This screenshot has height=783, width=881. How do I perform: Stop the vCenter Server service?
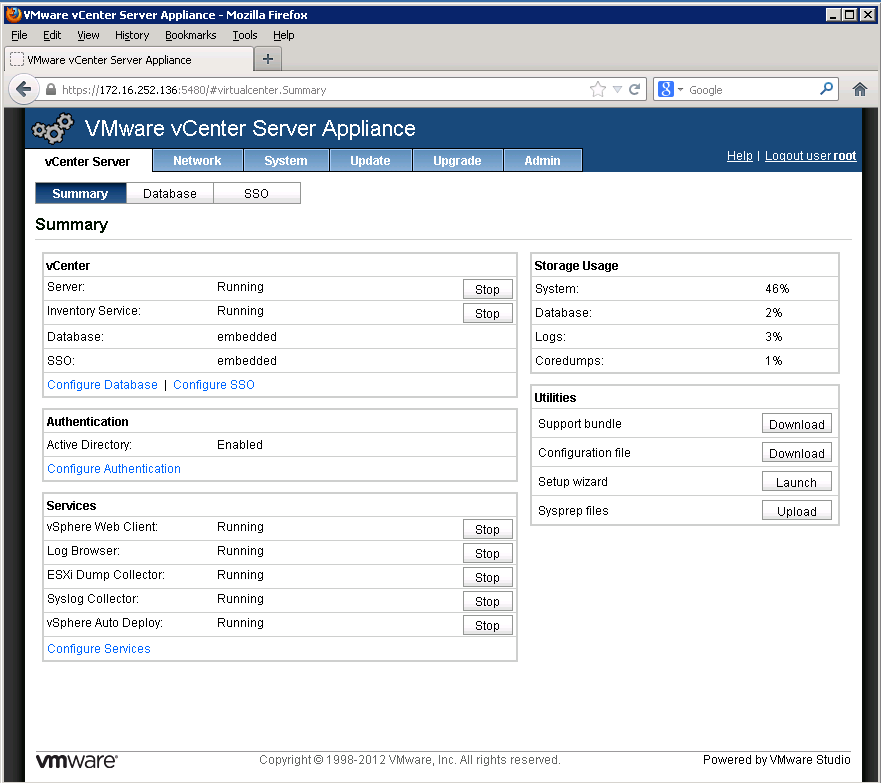tap(488, 289)
